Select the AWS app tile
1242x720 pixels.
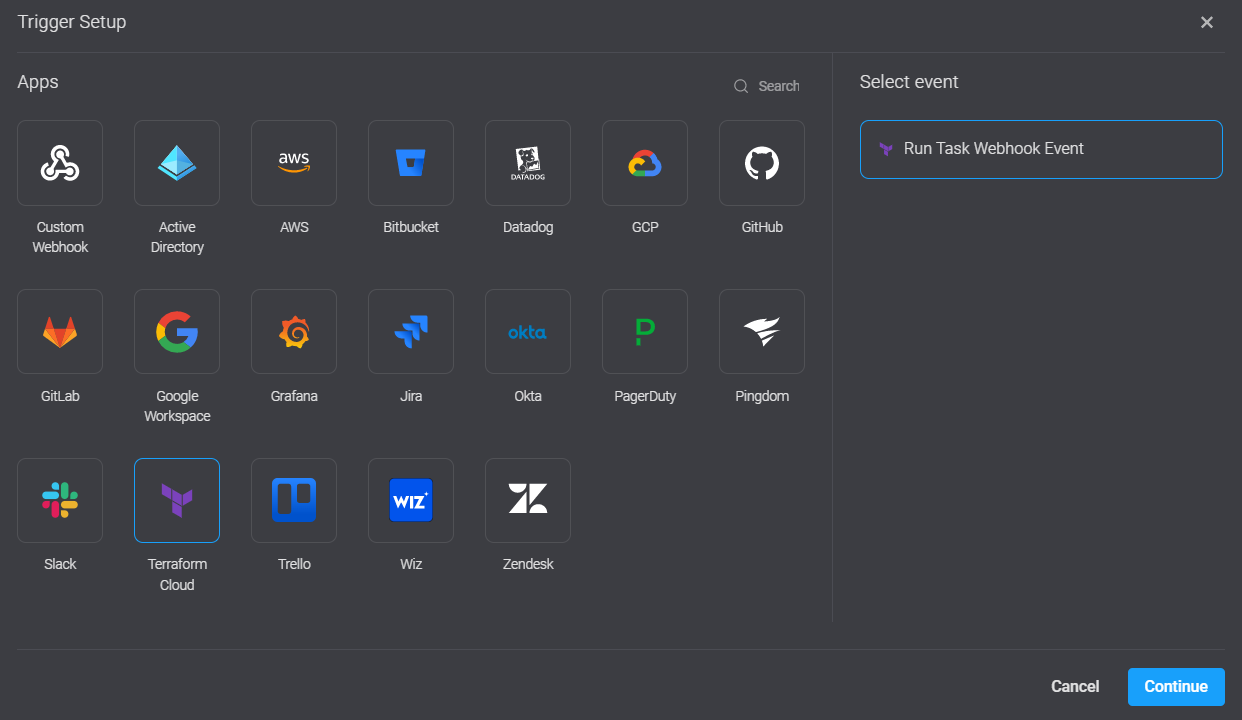(294, 163)
